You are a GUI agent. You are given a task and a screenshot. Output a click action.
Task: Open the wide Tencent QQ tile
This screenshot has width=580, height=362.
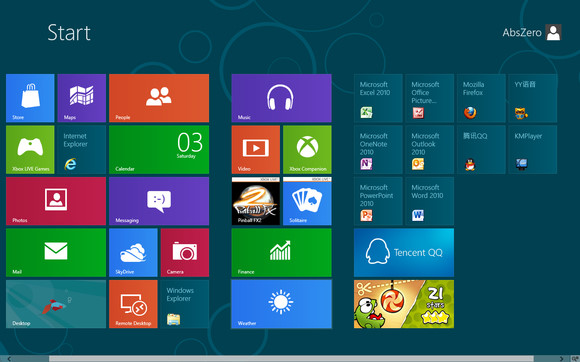pyautogui.click(x=404, y=252)
